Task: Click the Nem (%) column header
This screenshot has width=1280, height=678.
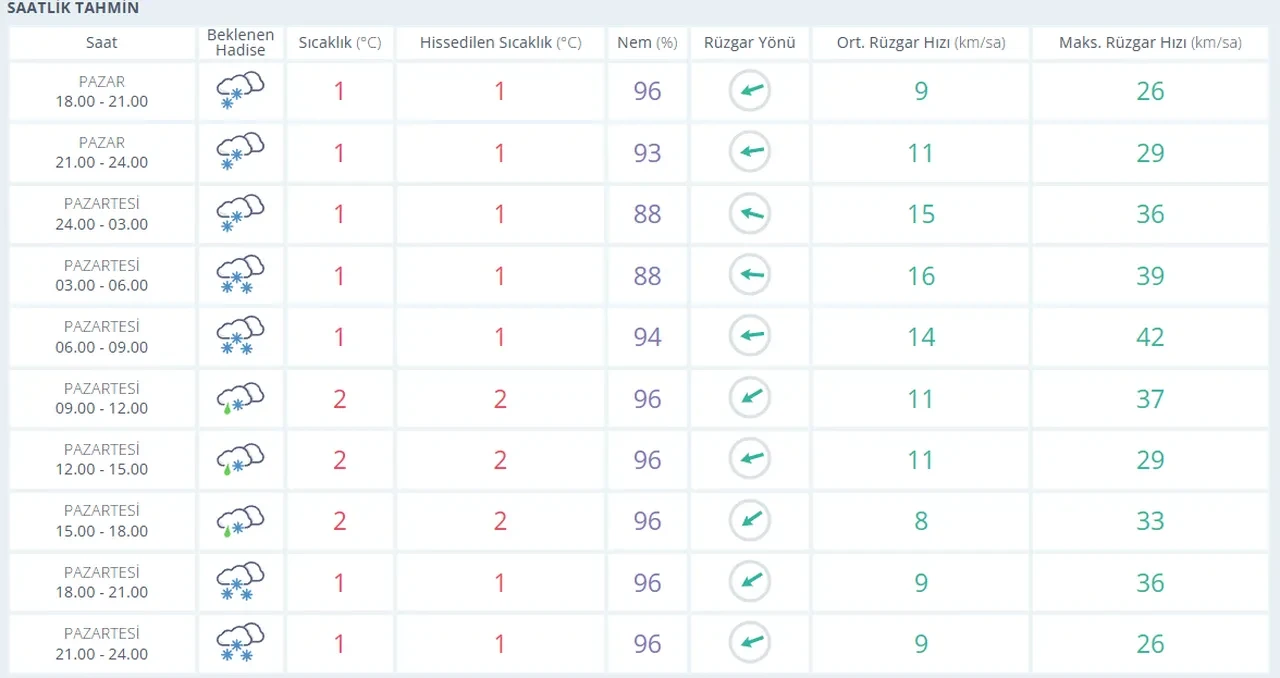Action: point(647,43)
